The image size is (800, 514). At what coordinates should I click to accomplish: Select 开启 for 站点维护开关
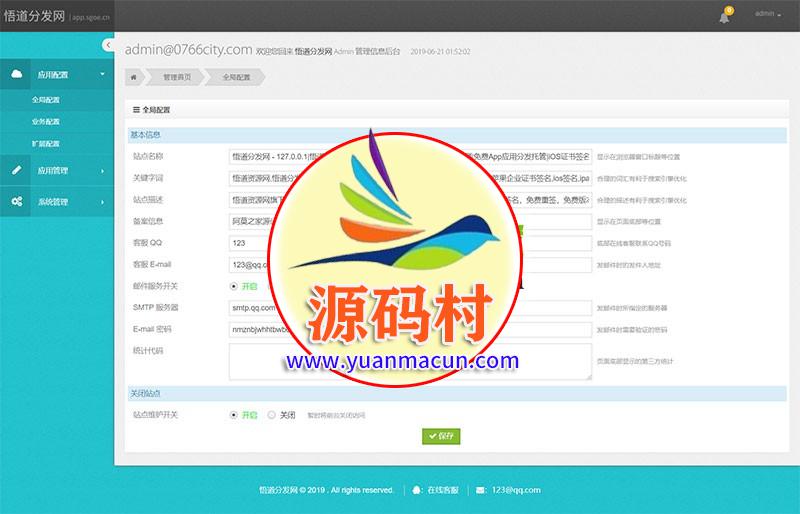click(234, 414)
